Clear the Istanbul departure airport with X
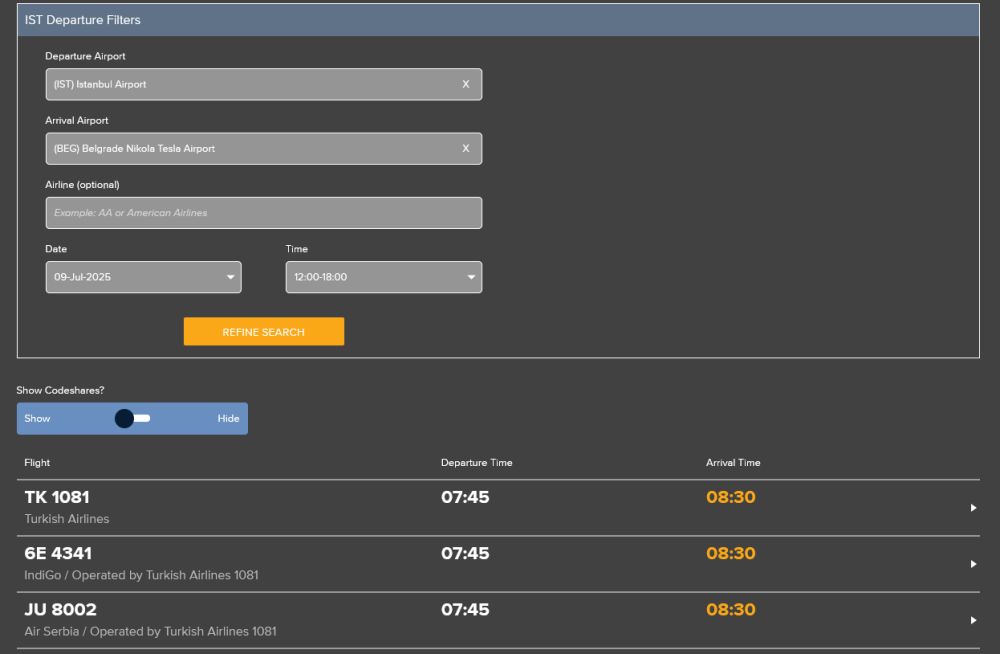The image size is (1000, 654). coord(465,85)
